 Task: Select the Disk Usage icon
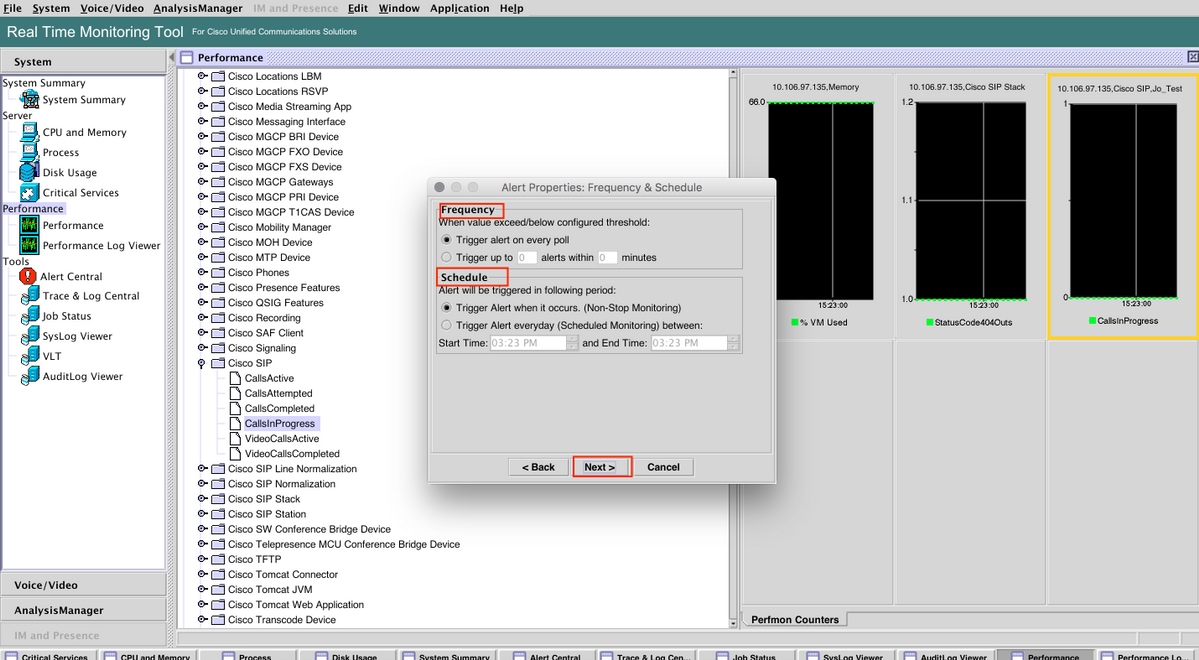30,172
